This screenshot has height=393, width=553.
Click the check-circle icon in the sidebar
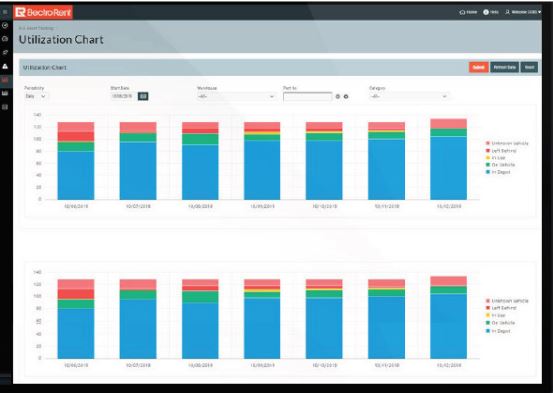pos(5,25)
